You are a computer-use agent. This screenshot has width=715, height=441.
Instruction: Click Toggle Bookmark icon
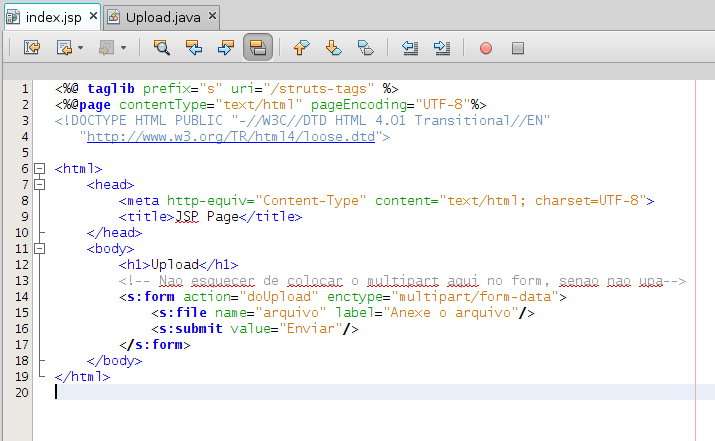click(x=366, y=47)
